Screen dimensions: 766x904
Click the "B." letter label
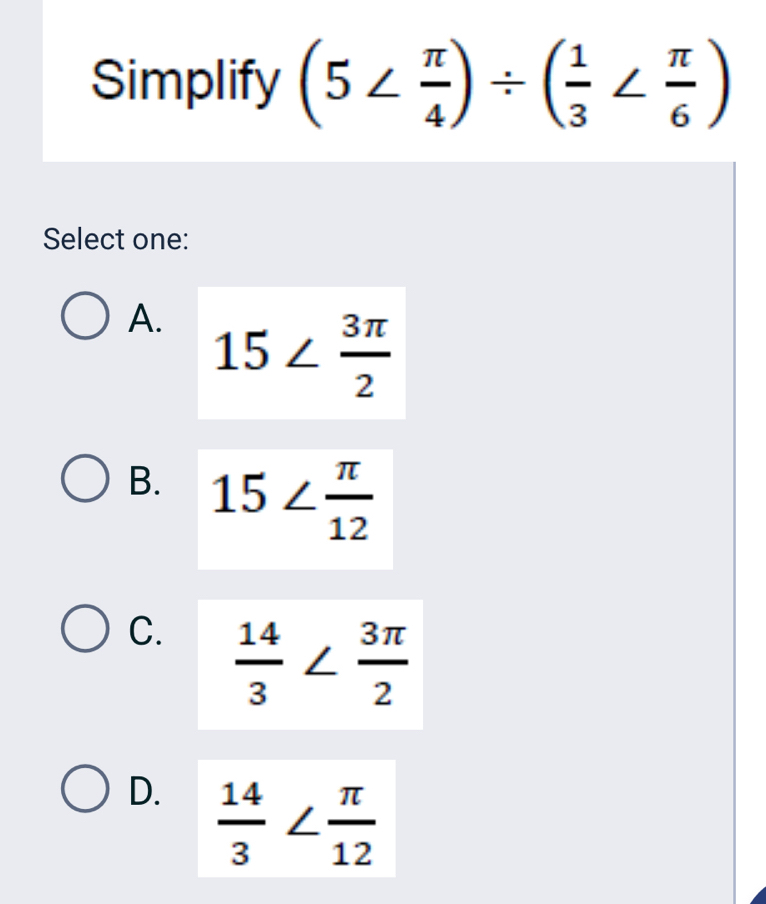point(146,480)
